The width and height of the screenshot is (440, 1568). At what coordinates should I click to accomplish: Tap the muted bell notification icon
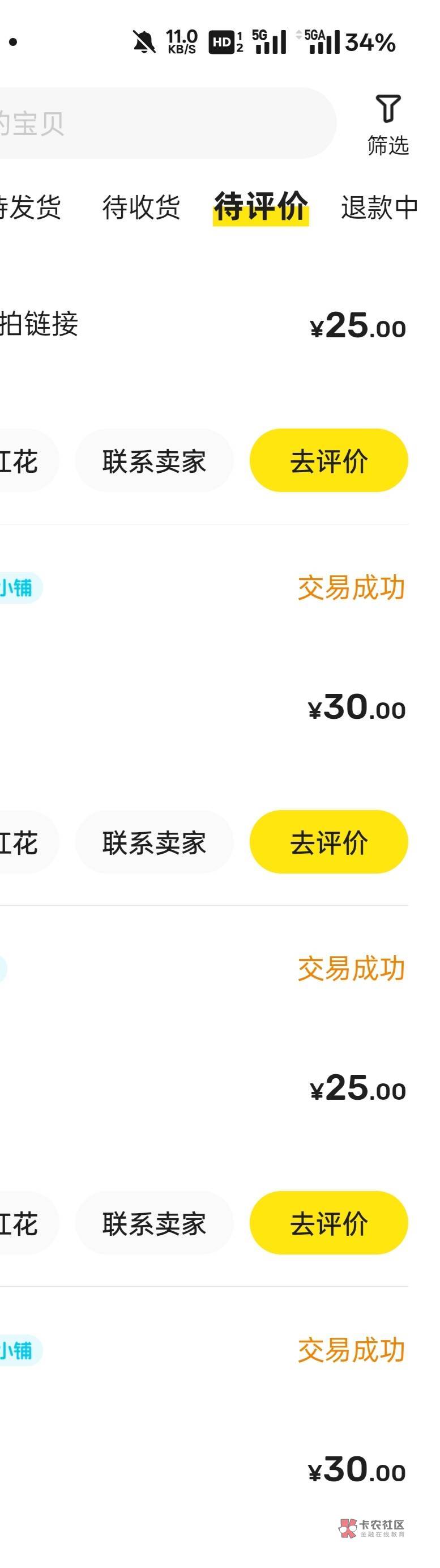144,42
